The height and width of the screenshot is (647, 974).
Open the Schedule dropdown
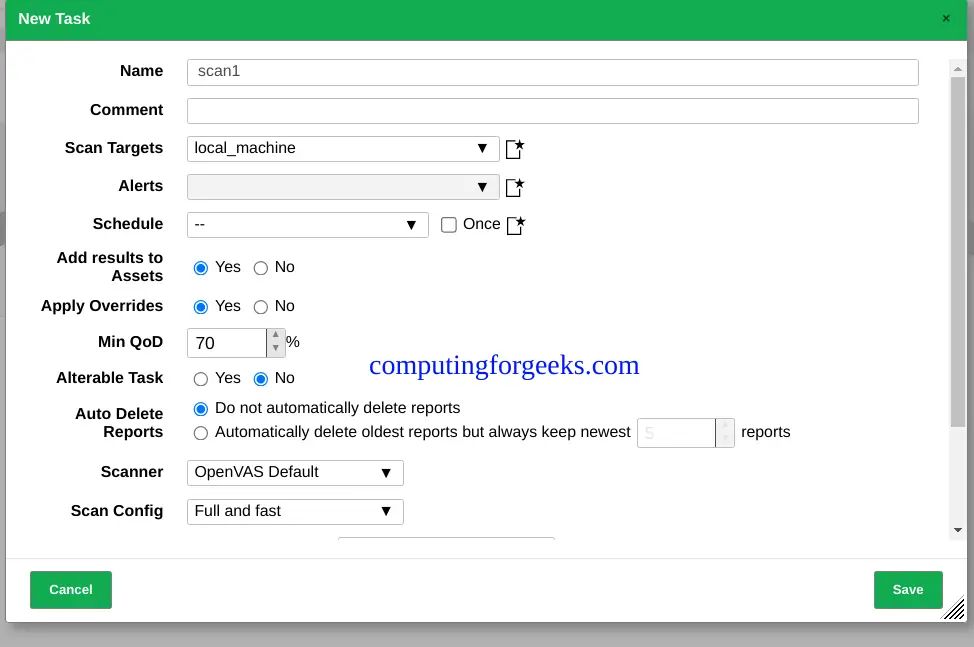tap(307, 225)
